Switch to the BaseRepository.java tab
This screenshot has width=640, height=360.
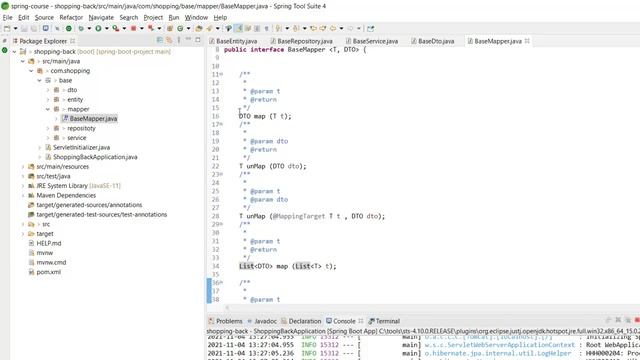click(x=301, y=41)
